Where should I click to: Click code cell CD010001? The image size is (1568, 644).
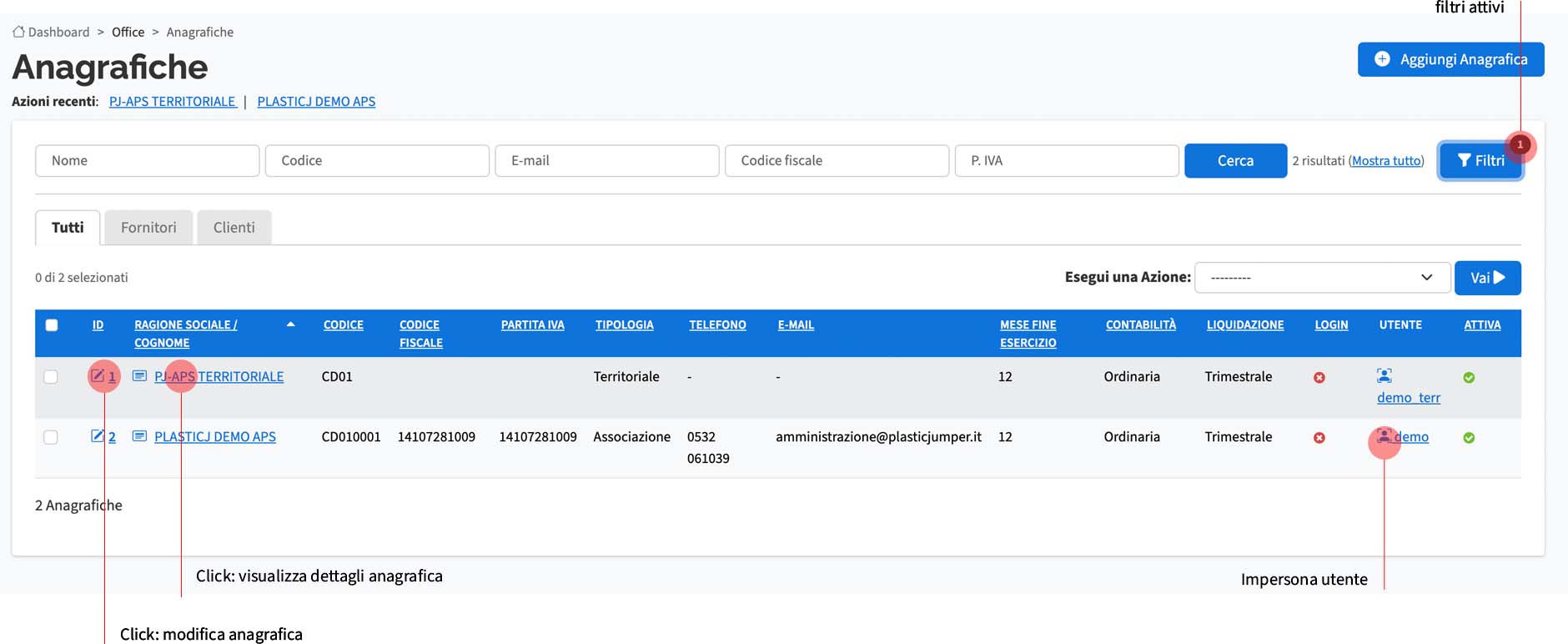coord(351,437)
